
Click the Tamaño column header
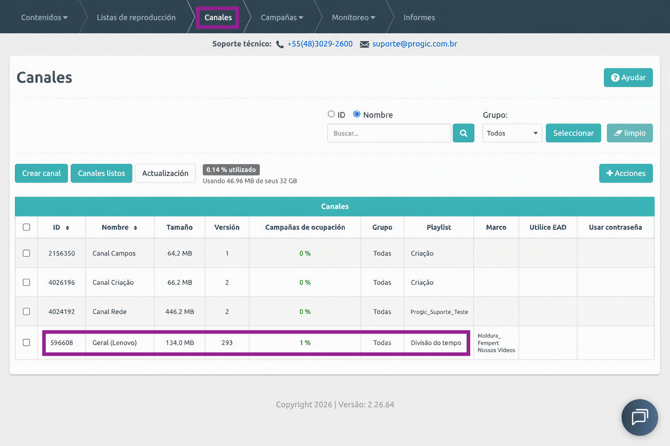(179, 227)
